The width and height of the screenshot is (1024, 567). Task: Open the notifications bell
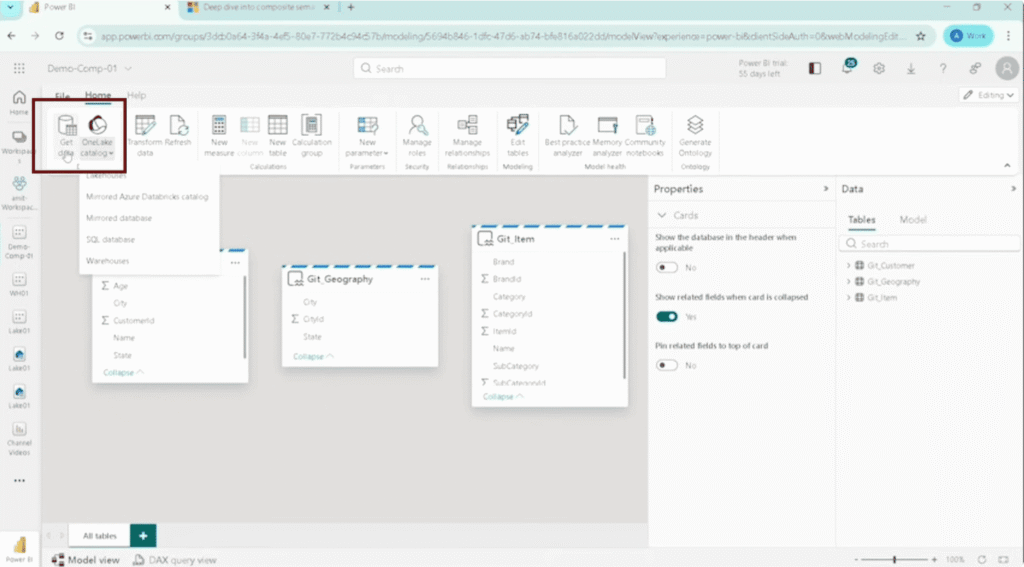[x=848, y=67]
